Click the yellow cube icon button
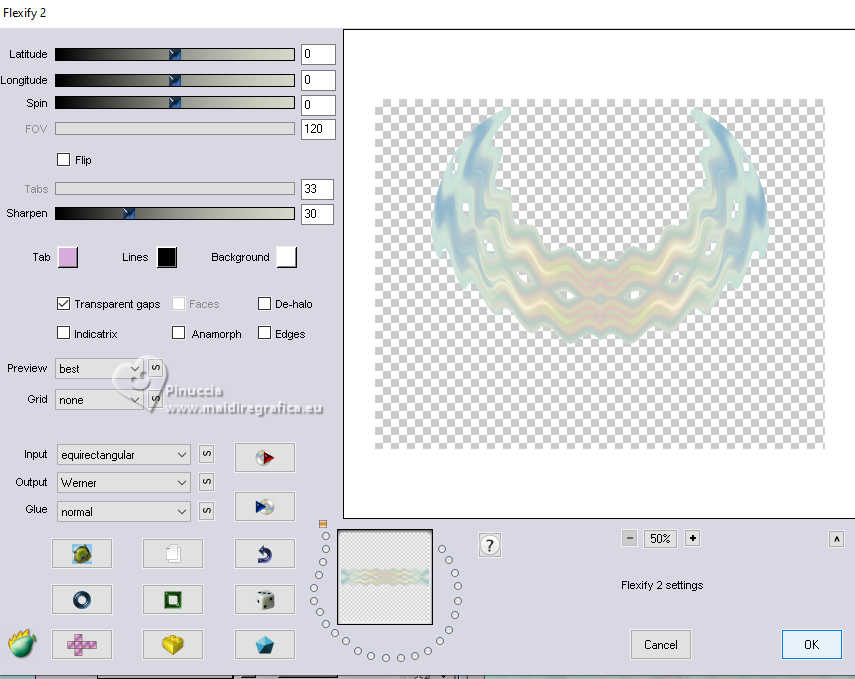This screenshot has width=855, height=679. point(173,645)
